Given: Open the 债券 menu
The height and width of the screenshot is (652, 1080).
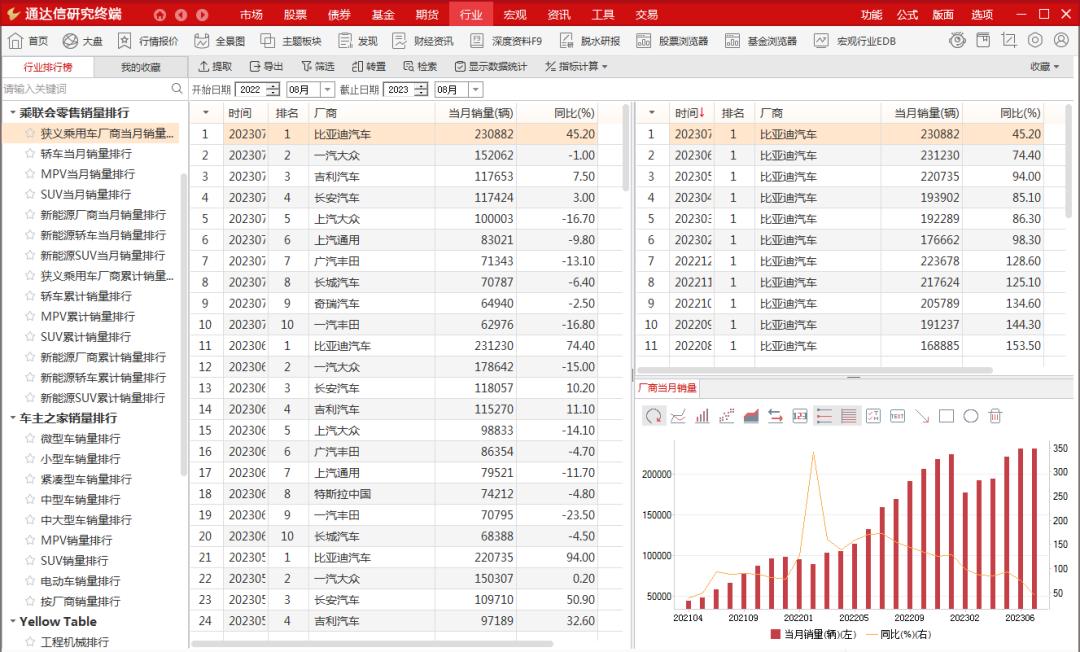Looking at the screenshot, I should coord(339,14).
